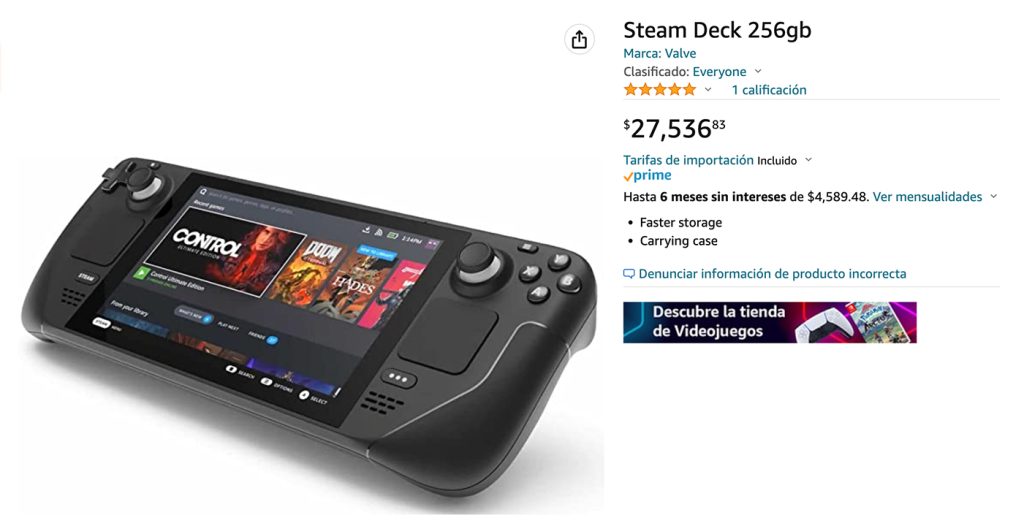
Task: Click Denunciar información de producto incorrecta
Action: [x=772, y=274]
